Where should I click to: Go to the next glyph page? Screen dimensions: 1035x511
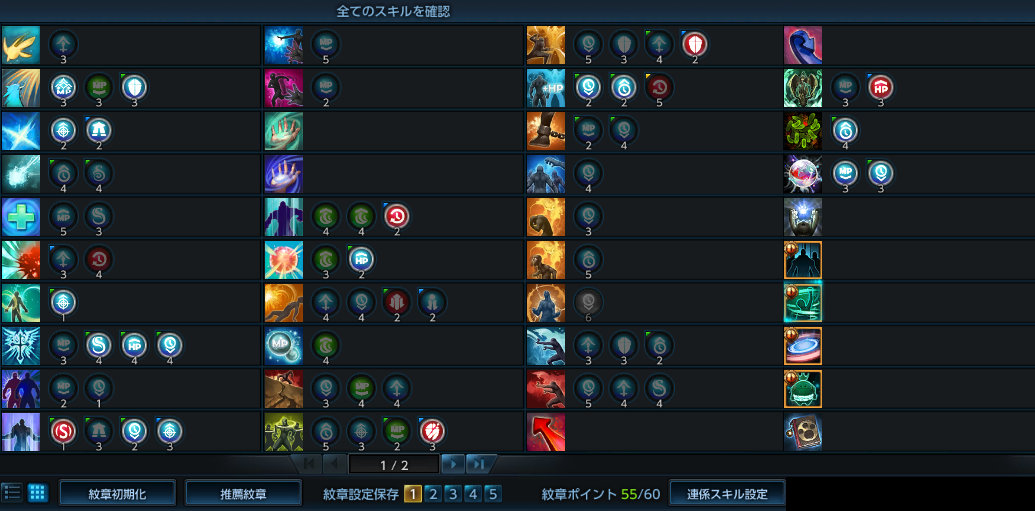pos(453,465)
